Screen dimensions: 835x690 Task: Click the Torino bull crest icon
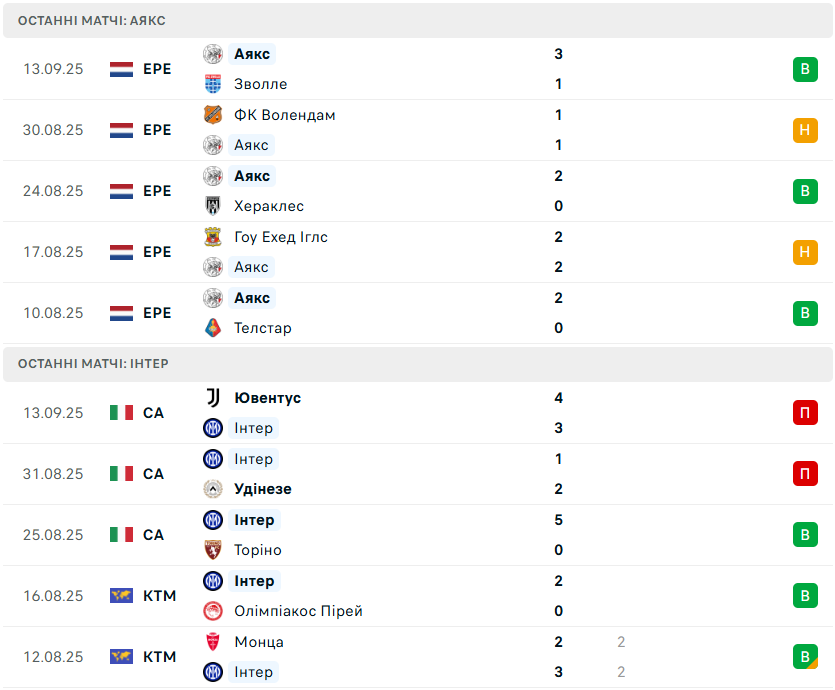(213, 550)
